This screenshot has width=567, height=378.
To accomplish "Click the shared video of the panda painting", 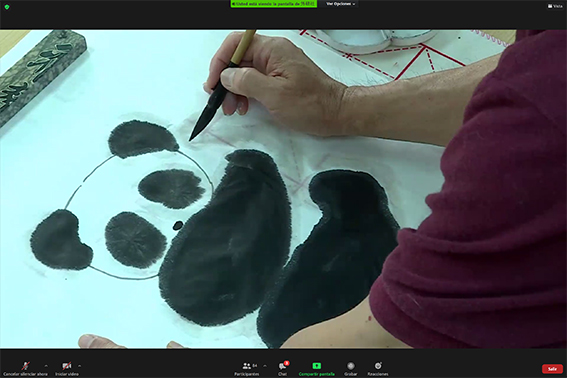I will click(284, 189).
